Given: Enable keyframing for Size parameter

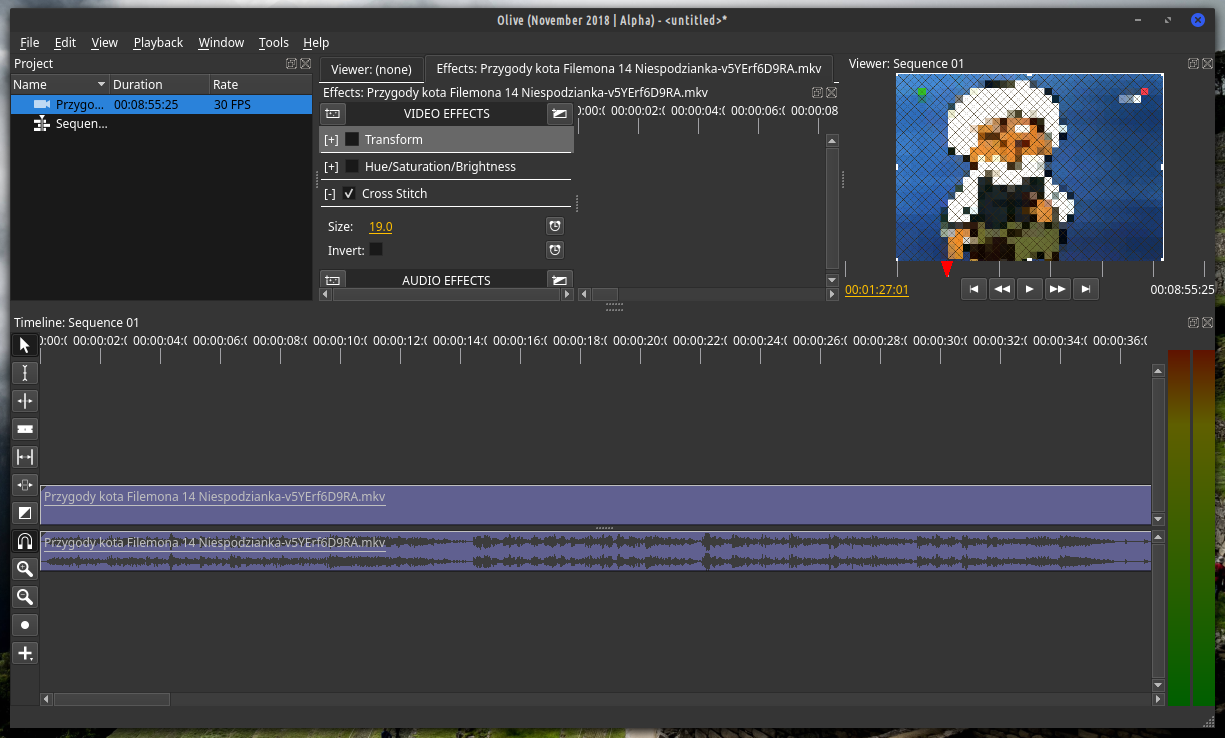Looking at the screenshot, I should coord(555,226).
